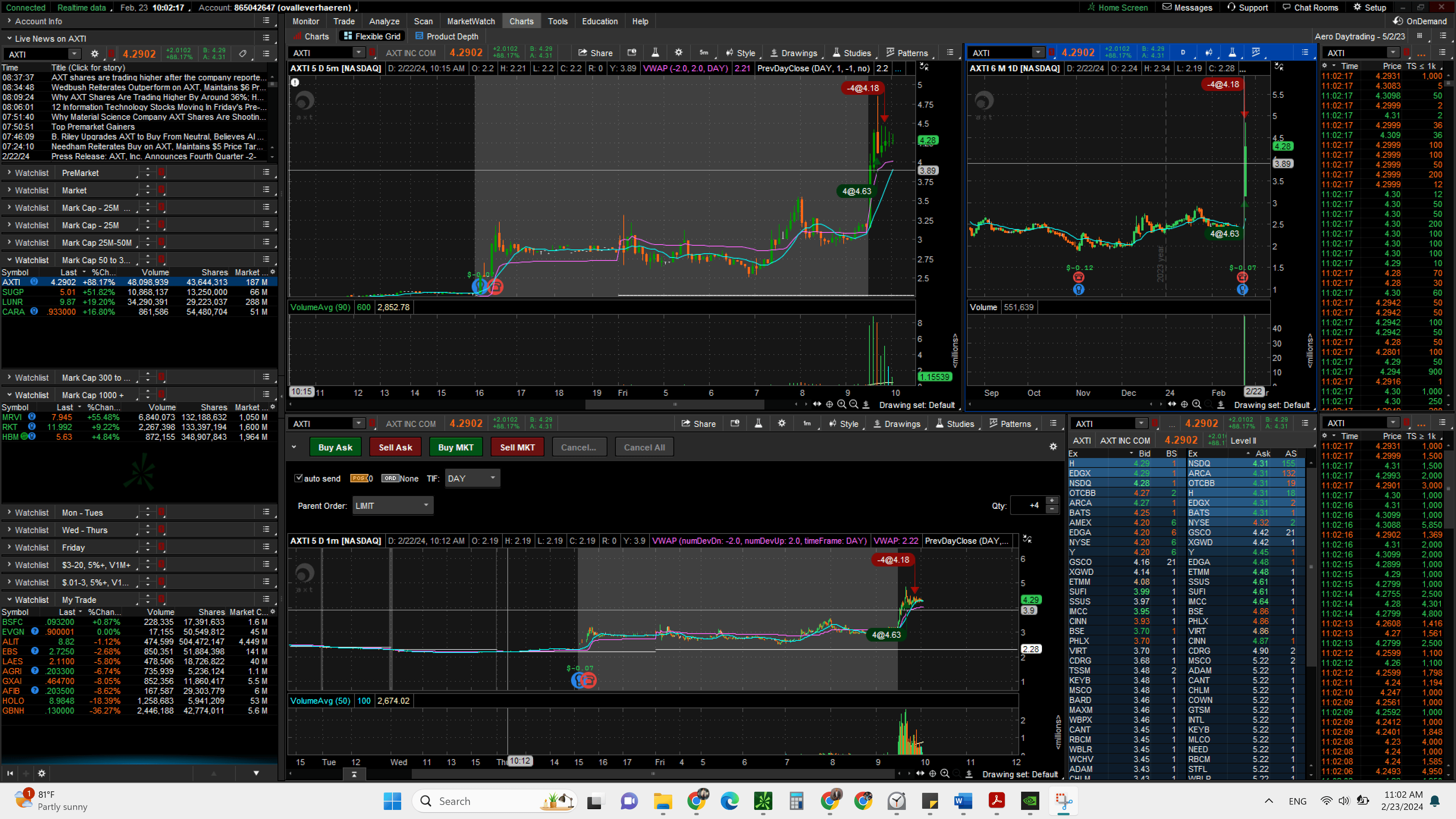Screen dimensions: 1456x819
Task: Click the Buy Ask button
Action: pos(335,447)
